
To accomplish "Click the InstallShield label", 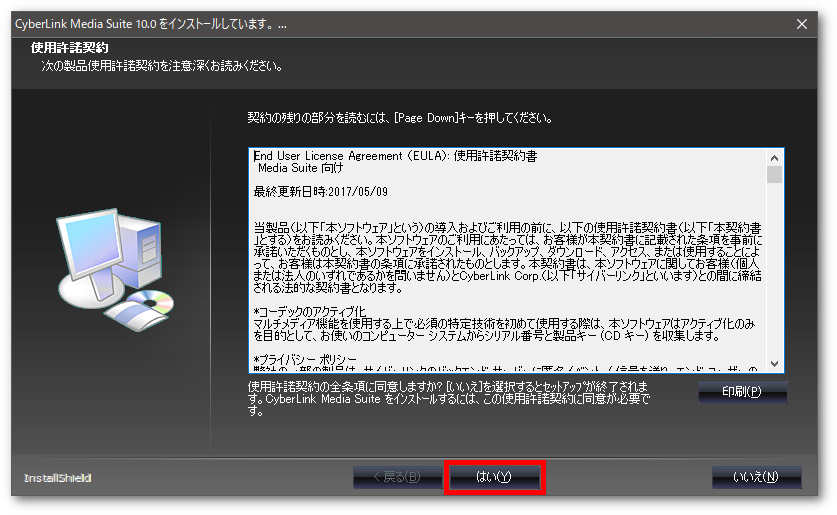I will point(58,478).
